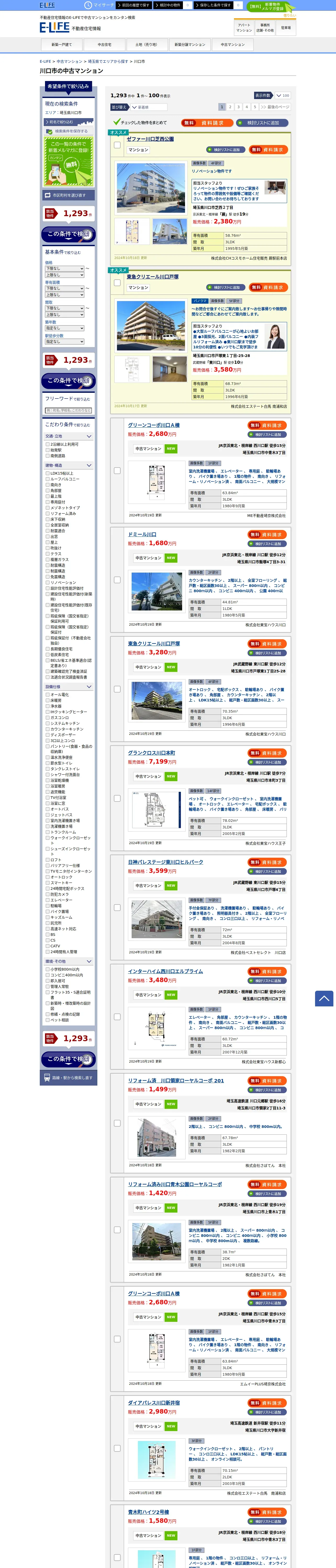Check the 始発駅 filter option
Screen dimensions: 336x1568
(48, 450)
